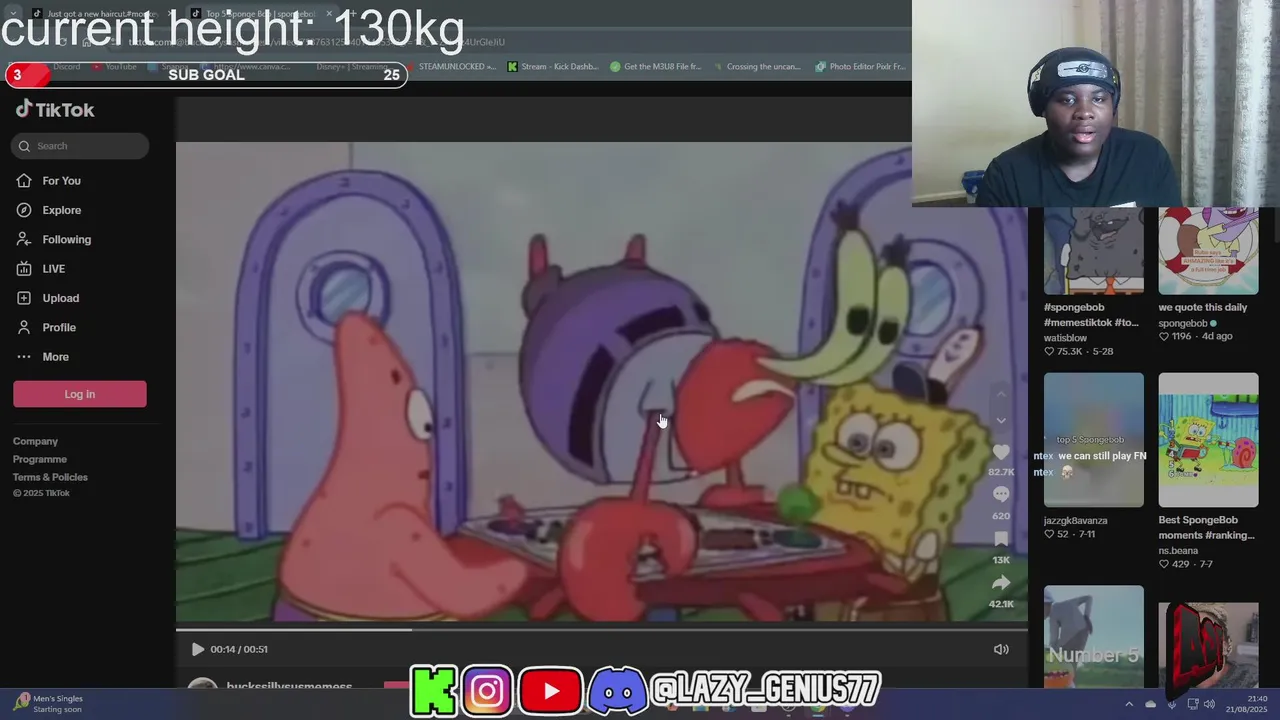Show hidden icons in the system tray

point(1129,704)
